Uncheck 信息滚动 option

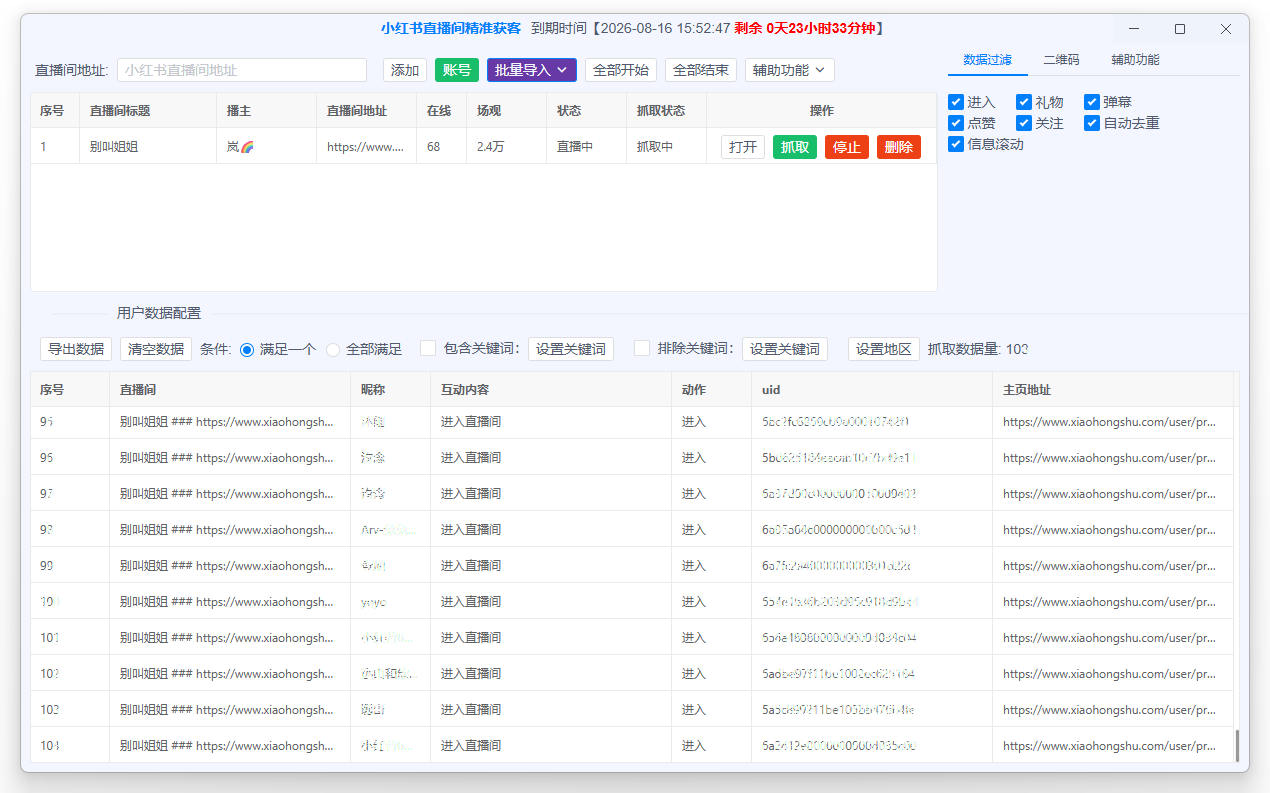pos(956,144)
